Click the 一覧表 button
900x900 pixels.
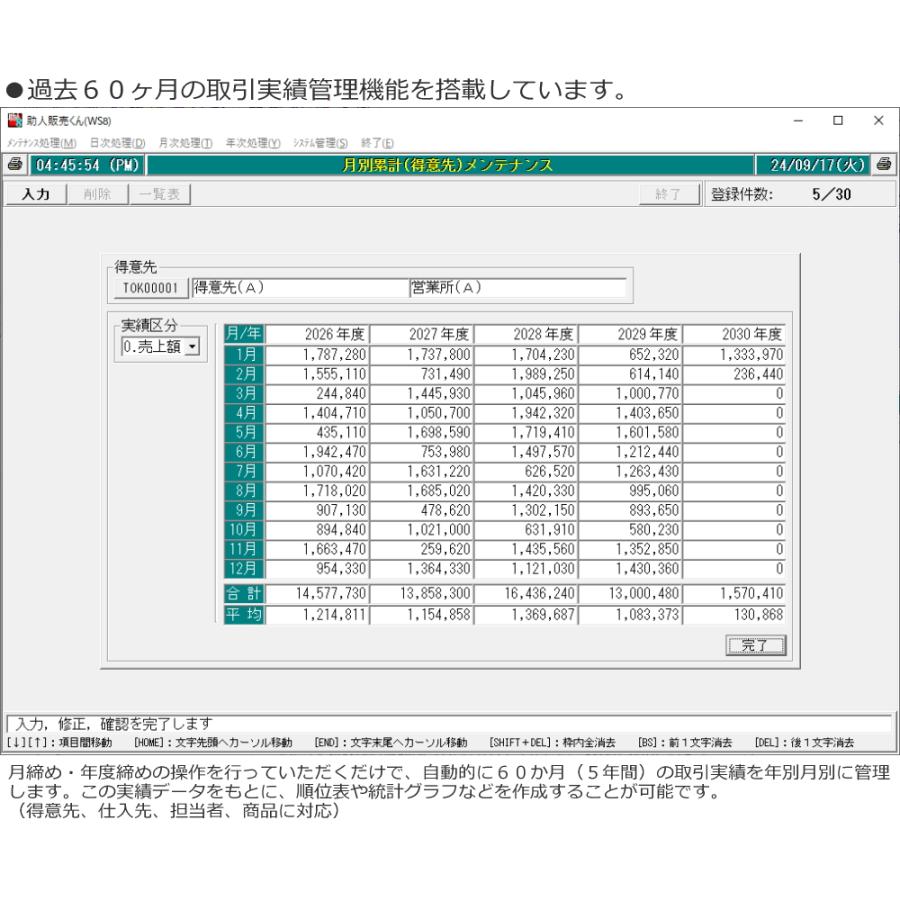(x=160, y=194)
